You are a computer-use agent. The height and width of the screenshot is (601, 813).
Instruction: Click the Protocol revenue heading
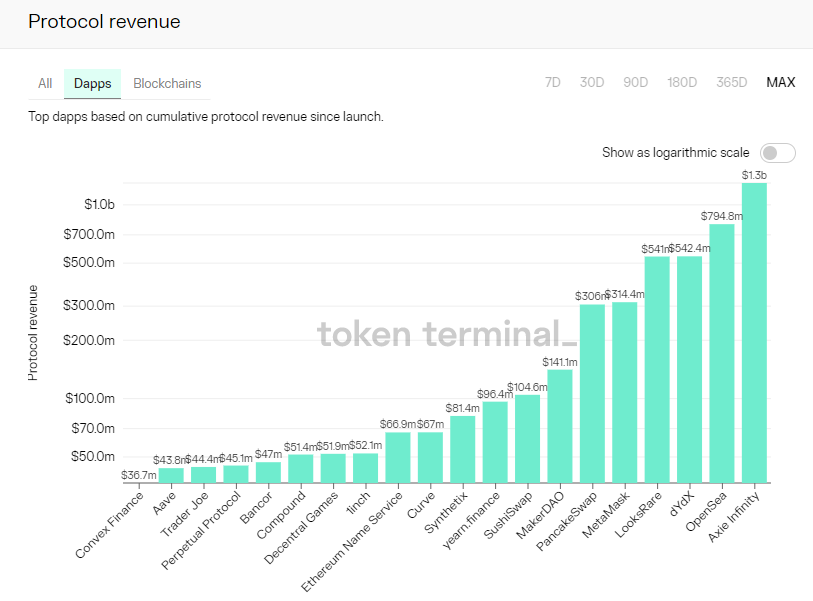(104, 21)
